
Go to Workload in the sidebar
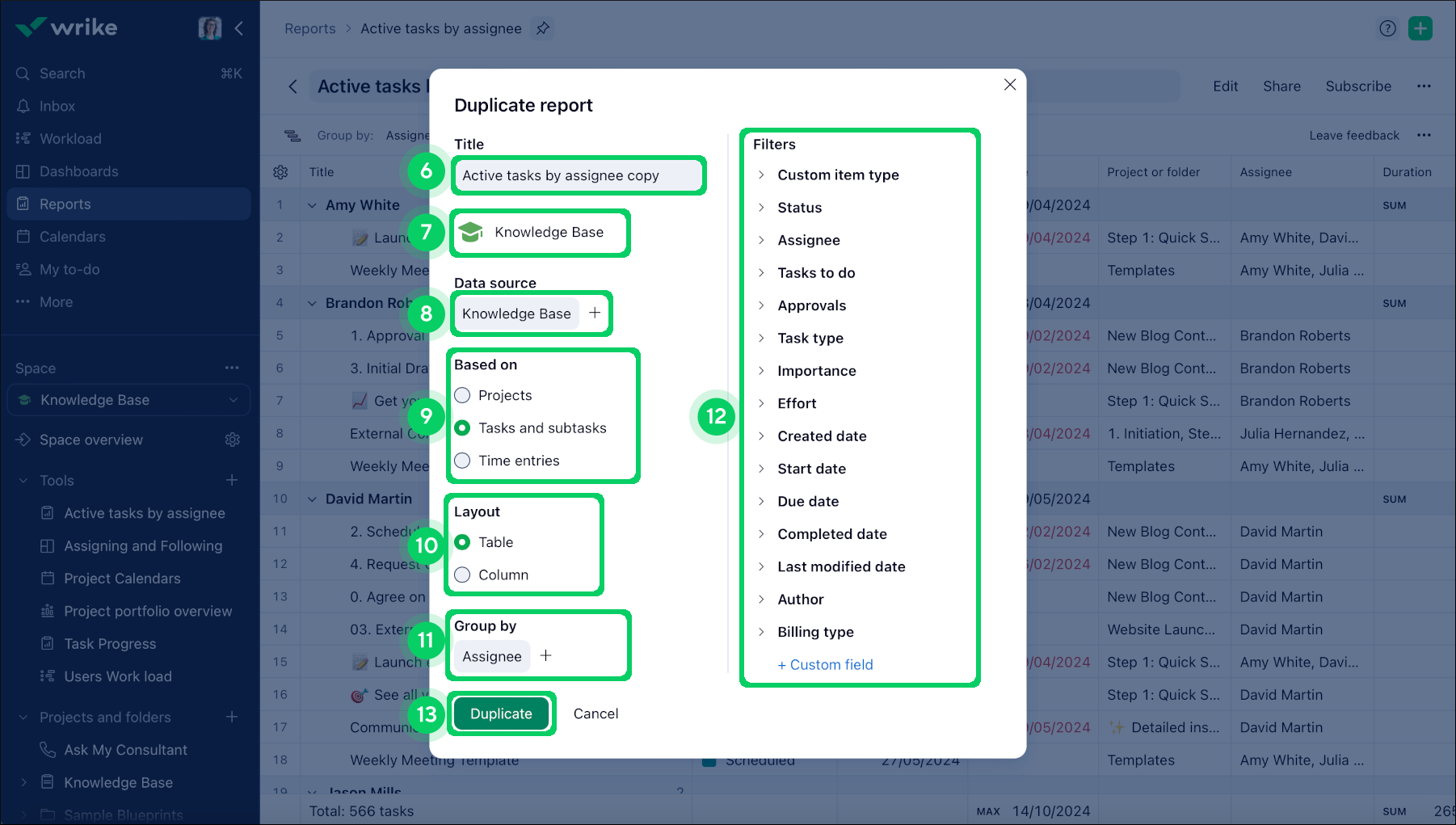tap(70, 138)
